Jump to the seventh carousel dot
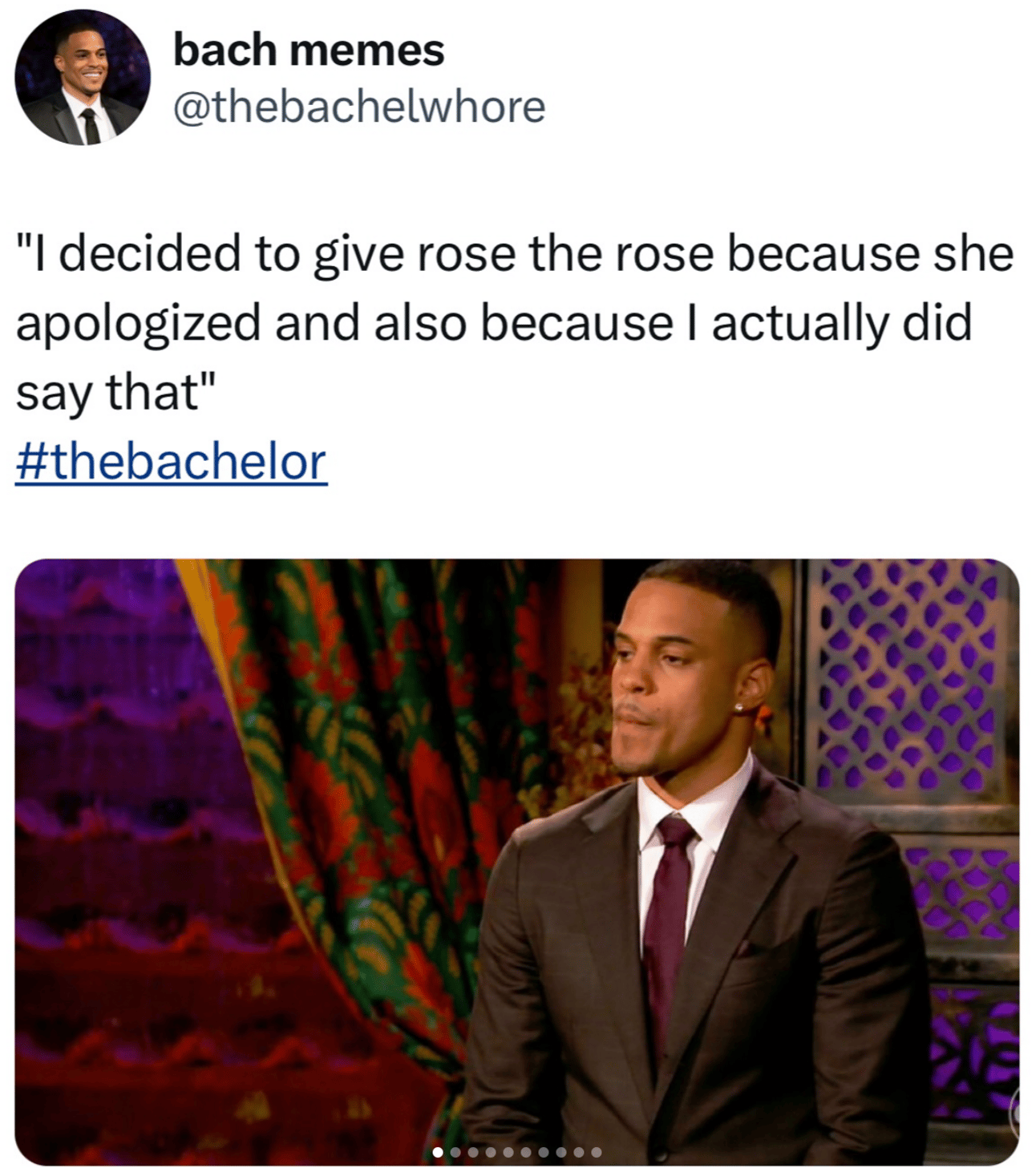This screenshot has height=1168, width=1036. click(x=544, y=1152)
